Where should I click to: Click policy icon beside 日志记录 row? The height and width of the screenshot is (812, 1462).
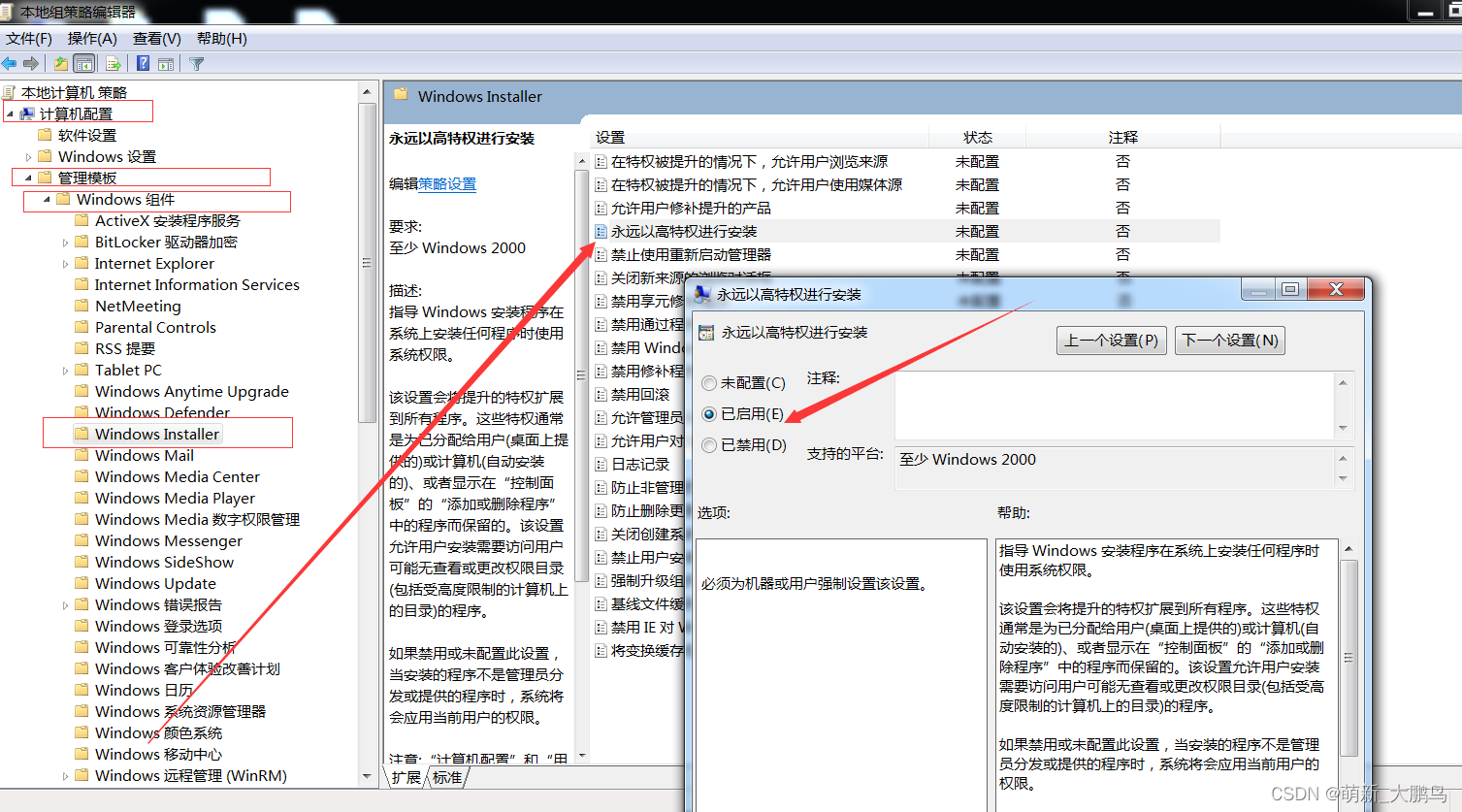point(601,465)
